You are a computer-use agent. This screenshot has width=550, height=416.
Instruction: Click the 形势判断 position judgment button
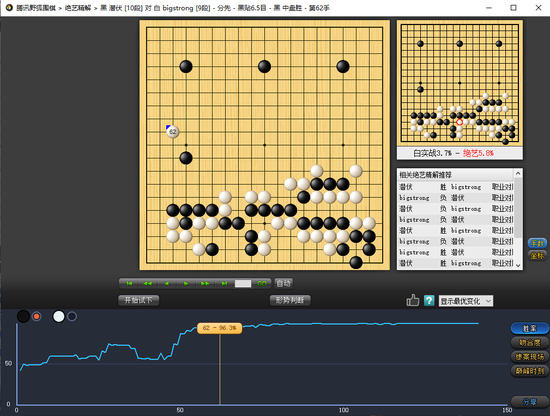click(290, 300)
